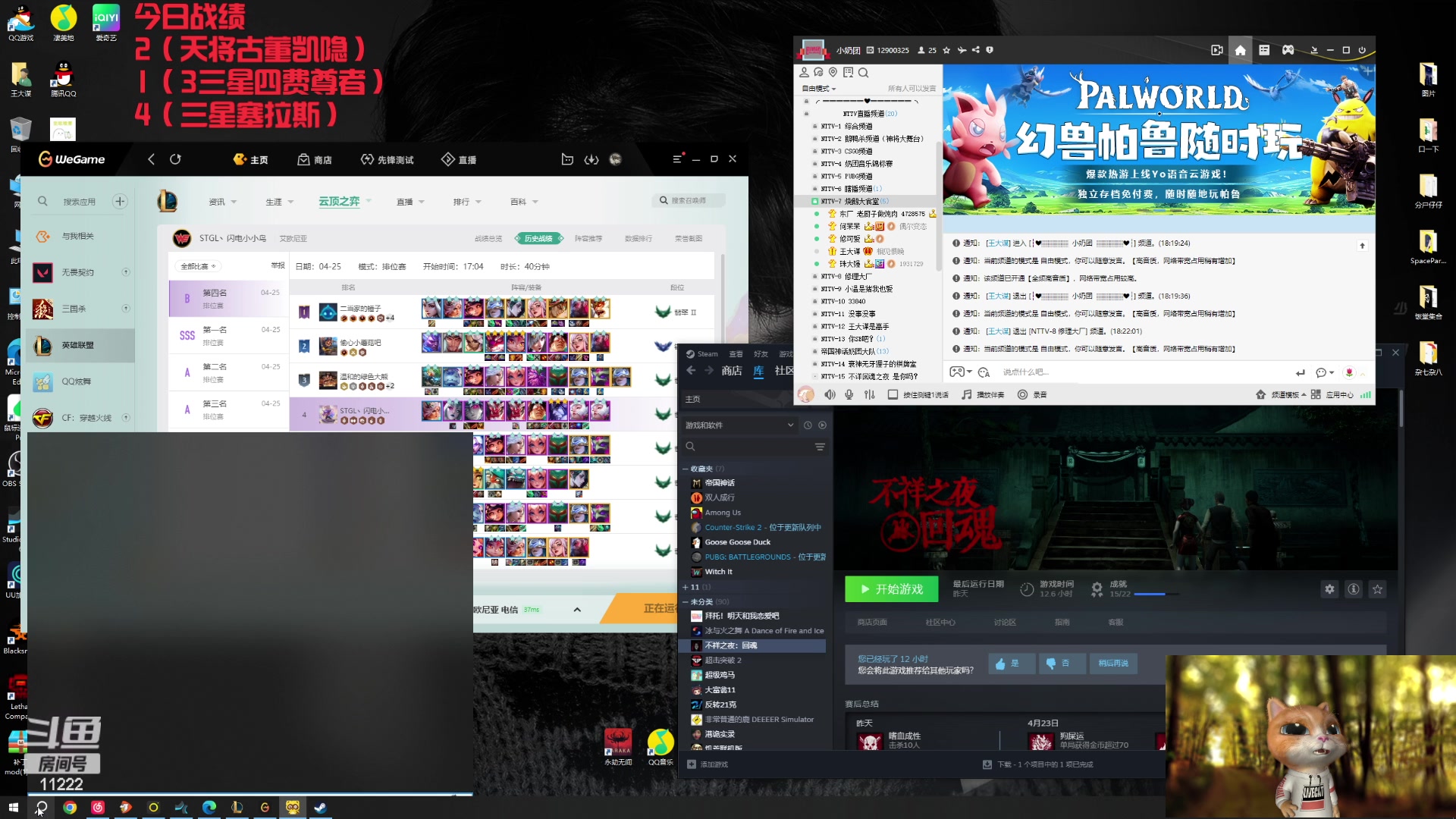1456x819 pixels.
Task: Collapse the Steam 未分类 section
Action: (x=686, y=601)
